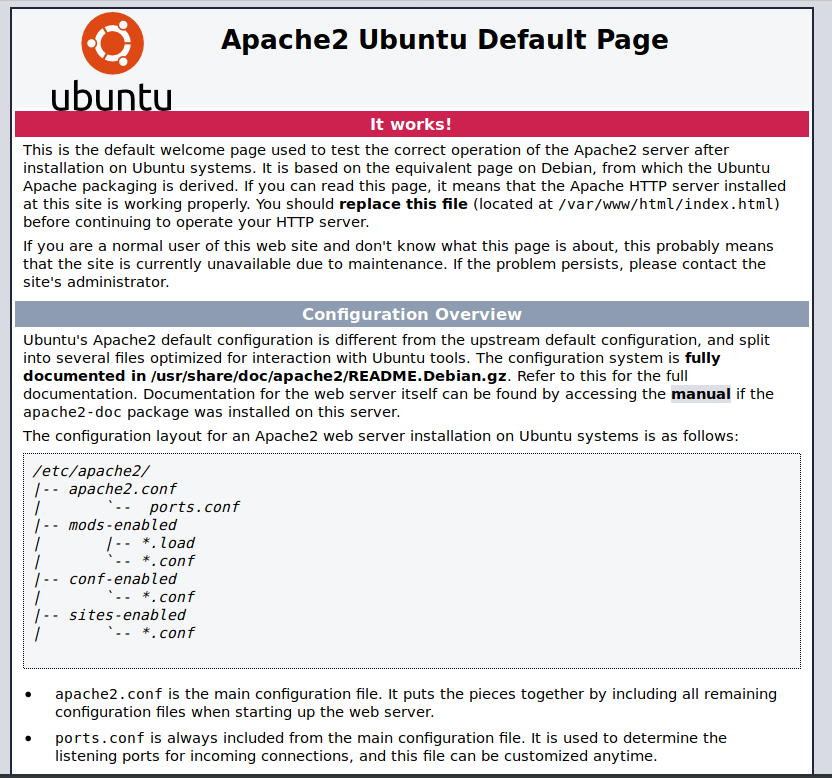The width and height of the screenshot is (832, 778).
Task: Click the "site's administrator." text
Action: click(96, 282)
